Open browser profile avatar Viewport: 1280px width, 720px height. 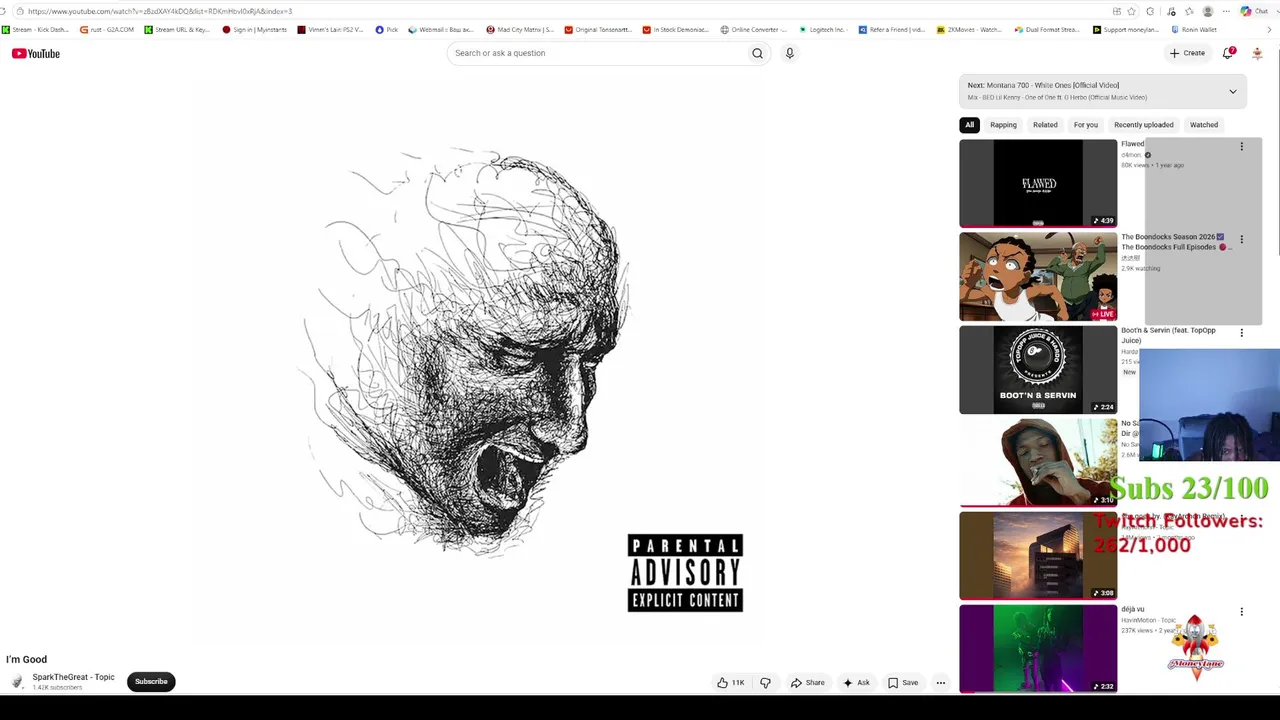[1207, 11]
